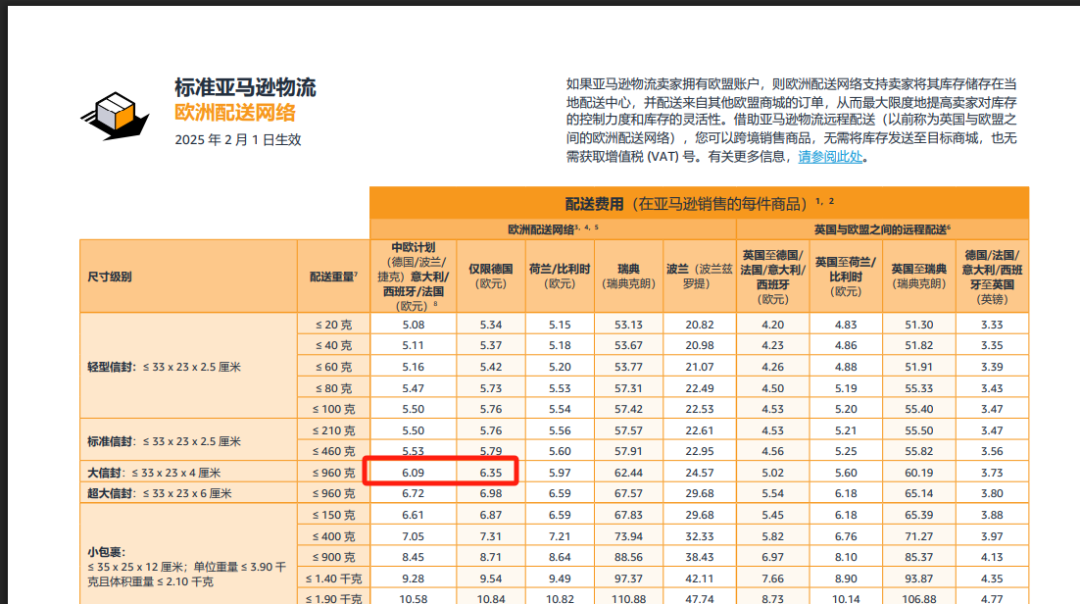The width and height of the screenshot is (1080, 604).
Task: Click the ≤ 80 克 weight cell
Action: tap(333, 388)
